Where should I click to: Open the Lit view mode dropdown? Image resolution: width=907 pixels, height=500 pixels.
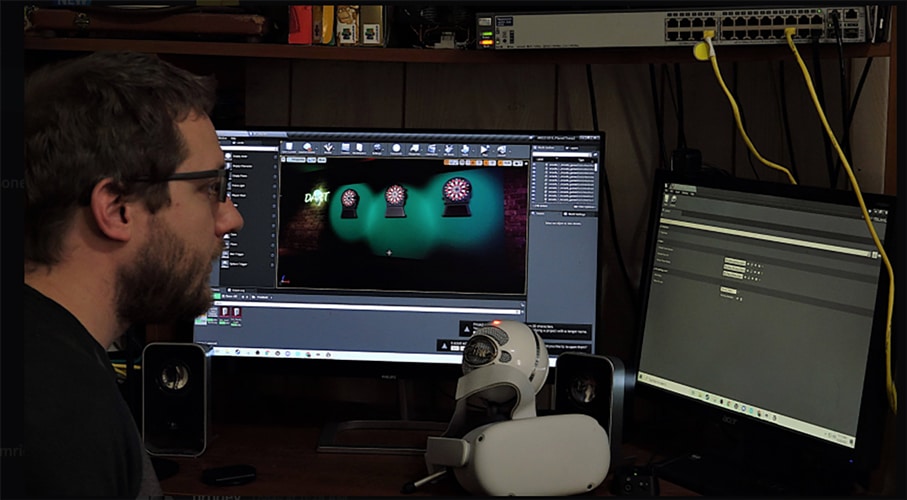(311, 160)
